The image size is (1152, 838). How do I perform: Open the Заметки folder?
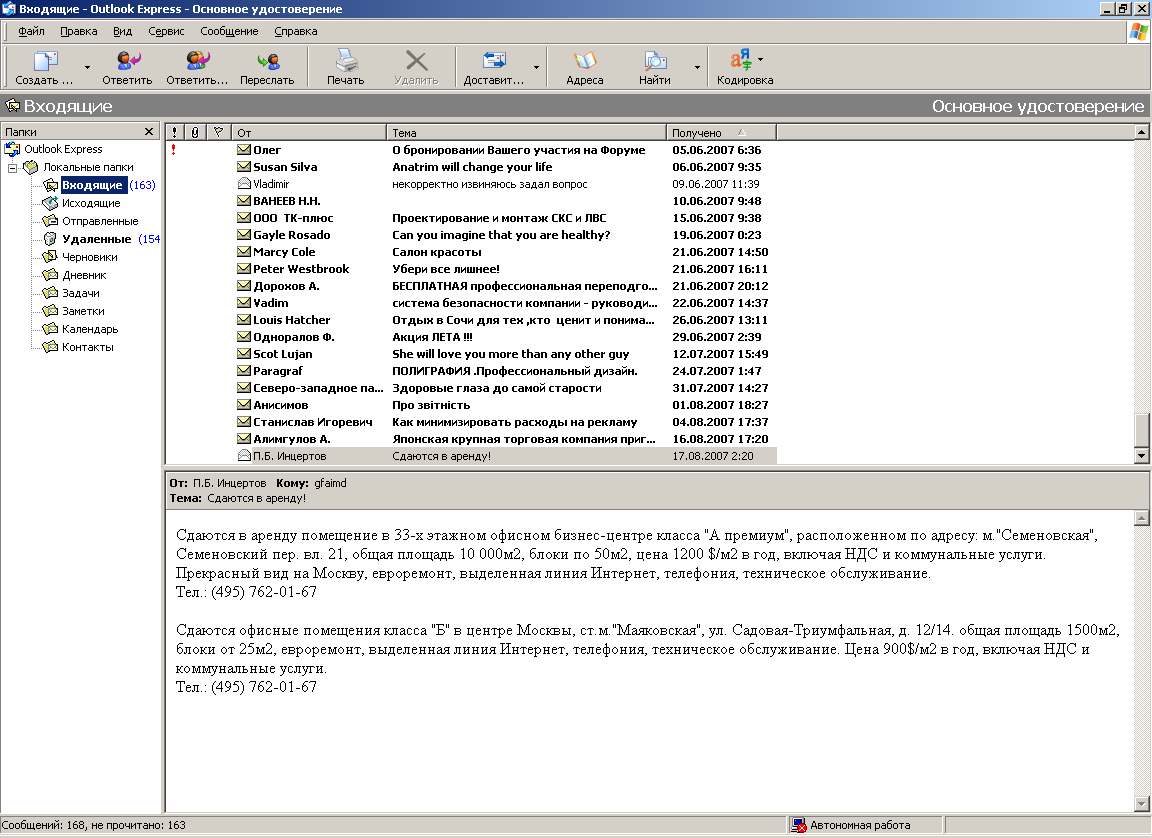[83, 311]
